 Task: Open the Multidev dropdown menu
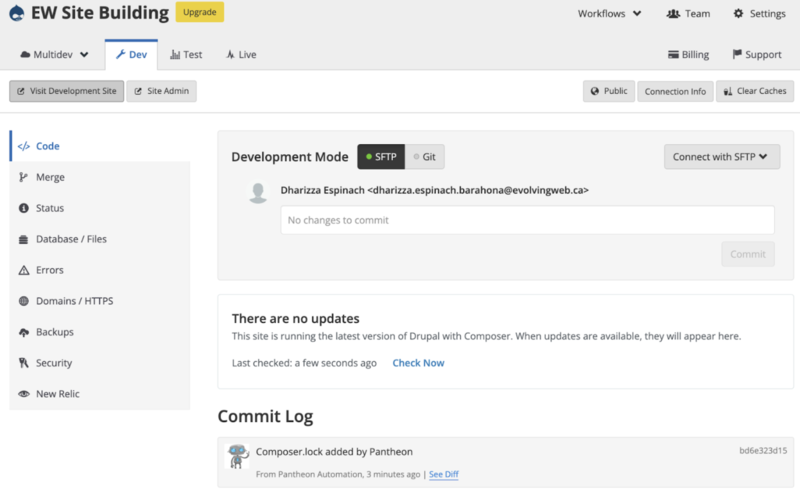click(54, 55)
